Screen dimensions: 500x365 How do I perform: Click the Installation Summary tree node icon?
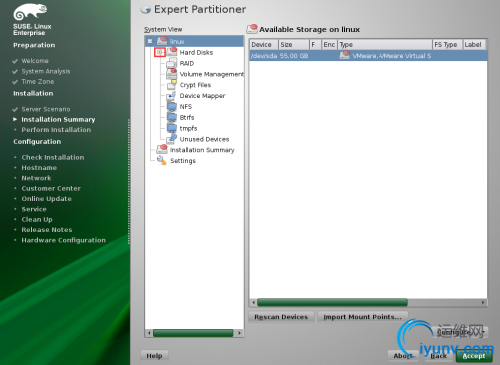(162, 149)
